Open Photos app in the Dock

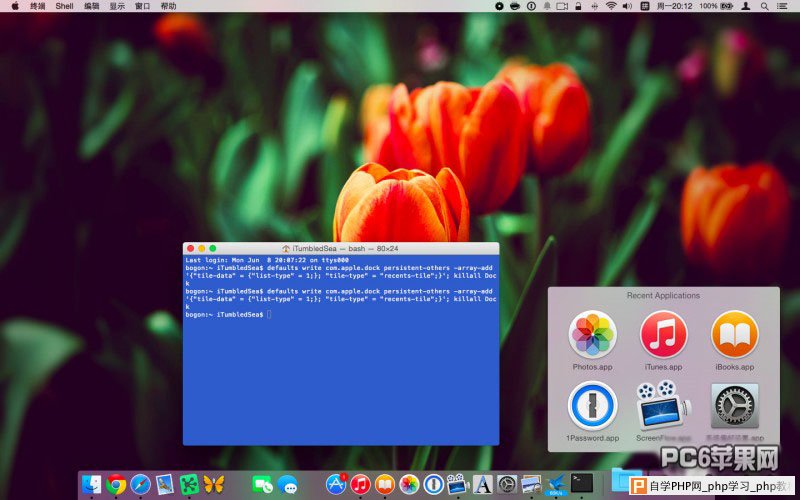[x=409, y=484]
